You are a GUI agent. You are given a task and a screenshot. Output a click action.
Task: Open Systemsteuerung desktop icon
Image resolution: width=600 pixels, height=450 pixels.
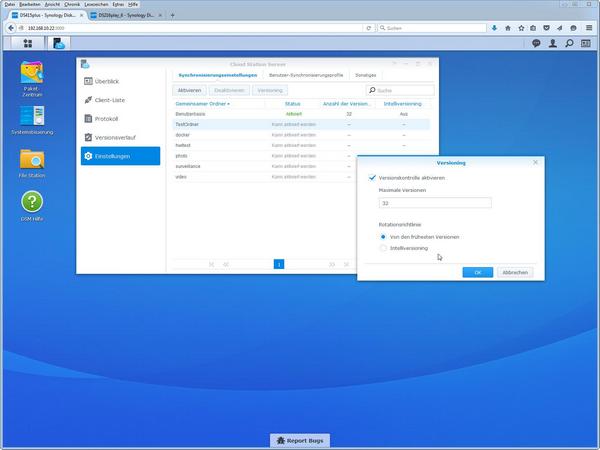[32, 120]
